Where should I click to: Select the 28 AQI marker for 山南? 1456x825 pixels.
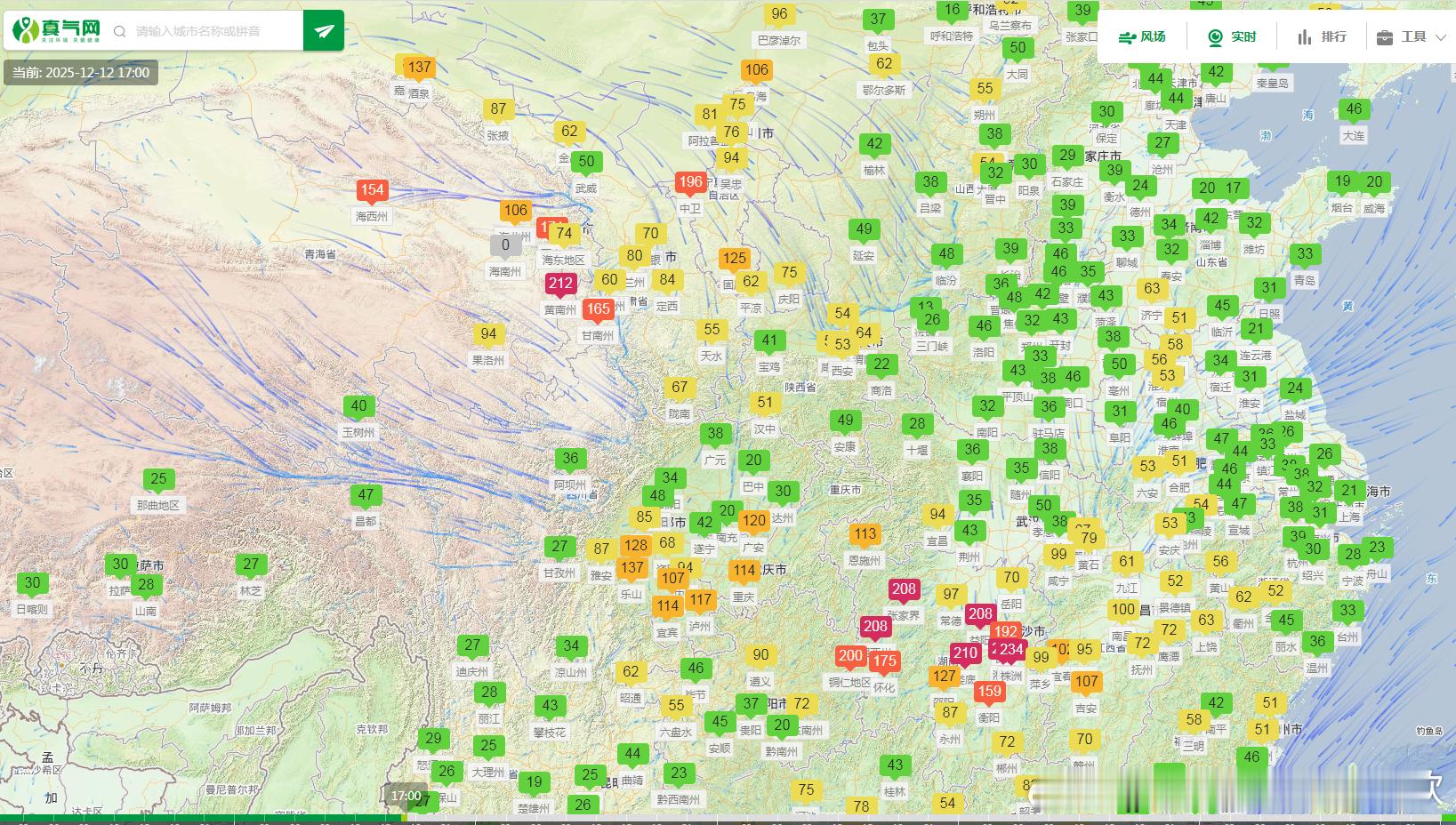(x=146, y=586)
